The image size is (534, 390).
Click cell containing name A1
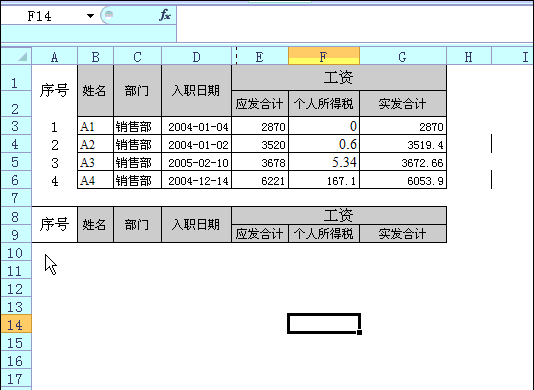click(x=95, y=126)
